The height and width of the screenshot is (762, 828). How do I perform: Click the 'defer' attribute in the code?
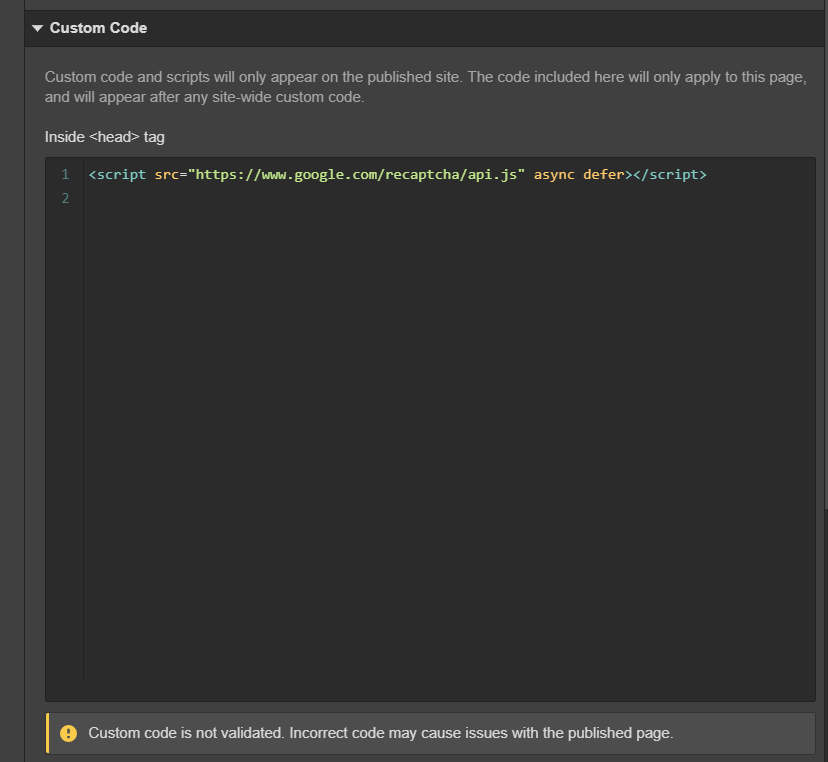604,175
